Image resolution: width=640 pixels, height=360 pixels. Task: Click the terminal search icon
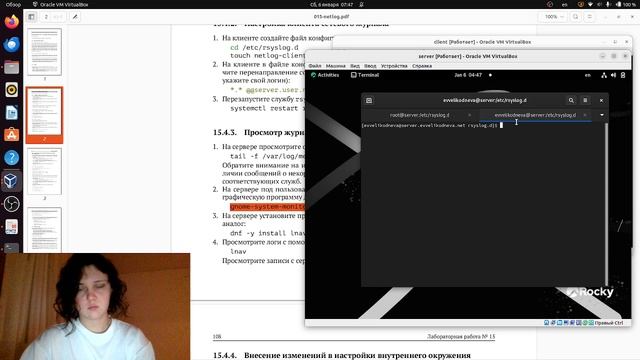571,100
